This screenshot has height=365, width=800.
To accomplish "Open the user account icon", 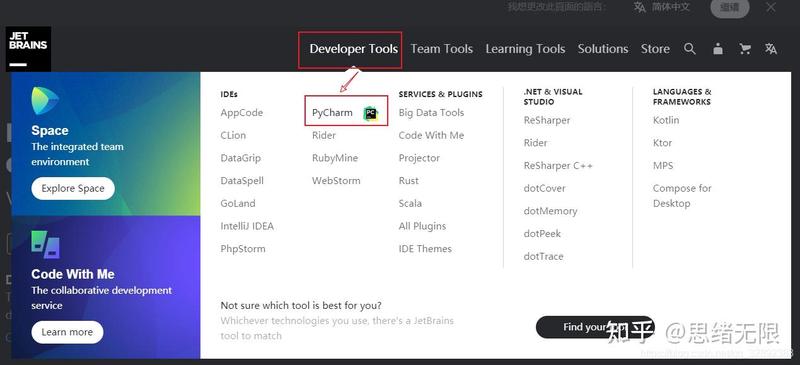I will coord(718,49).
